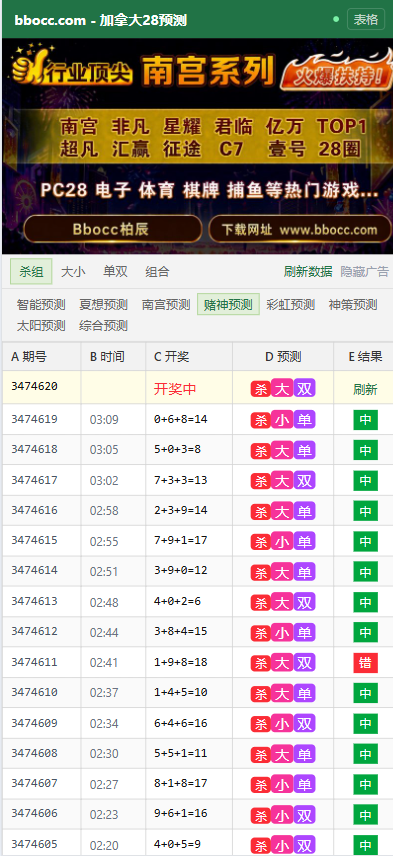Screen dimensions: 393x856
Task: Click the 双 badge in row 3474617
Action: pos(305,480)
